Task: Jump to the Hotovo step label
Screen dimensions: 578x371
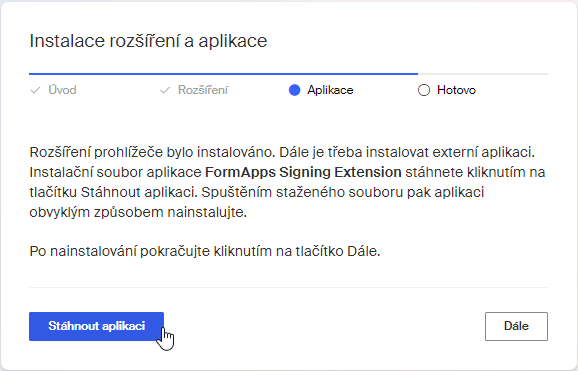Action: (x=456, y=90)
